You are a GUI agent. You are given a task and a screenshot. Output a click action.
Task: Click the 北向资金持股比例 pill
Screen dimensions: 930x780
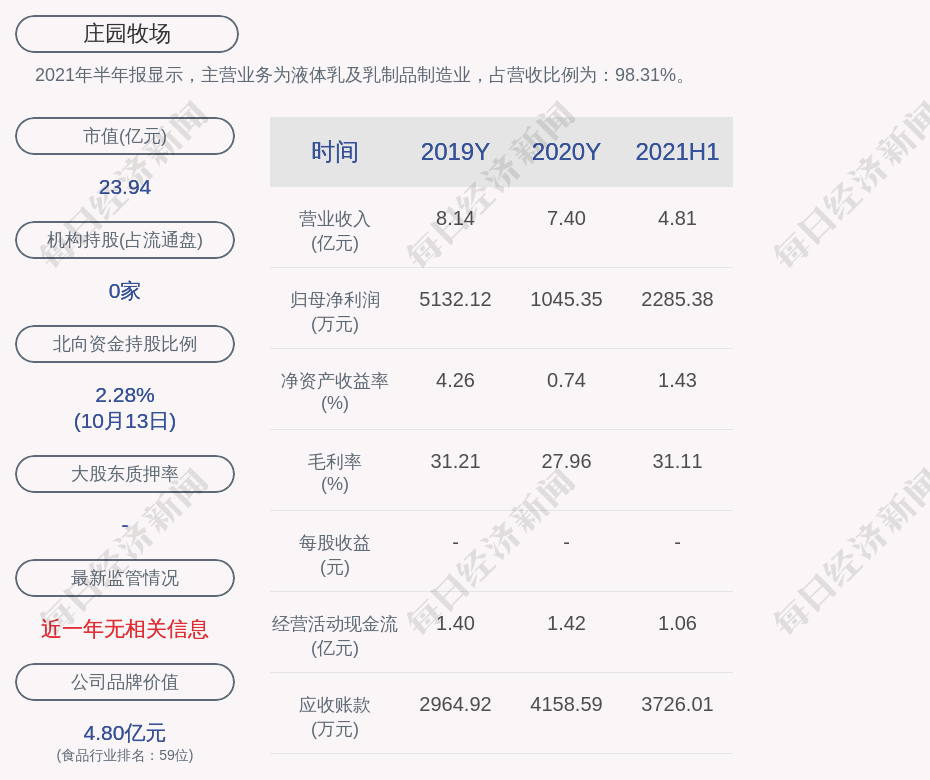[x=125, y=344]
